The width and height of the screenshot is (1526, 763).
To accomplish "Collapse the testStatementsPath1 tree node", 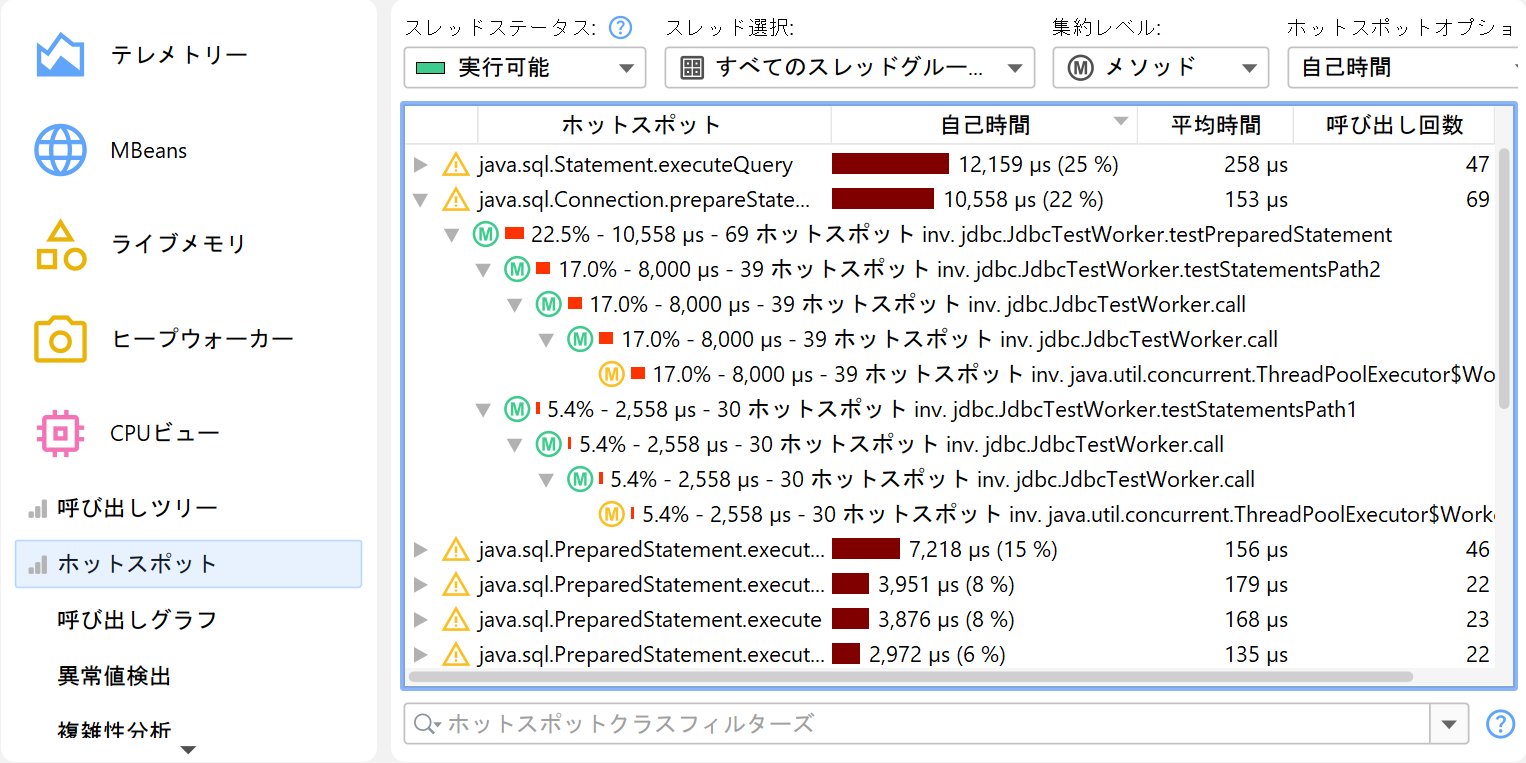I will (483, 409).
